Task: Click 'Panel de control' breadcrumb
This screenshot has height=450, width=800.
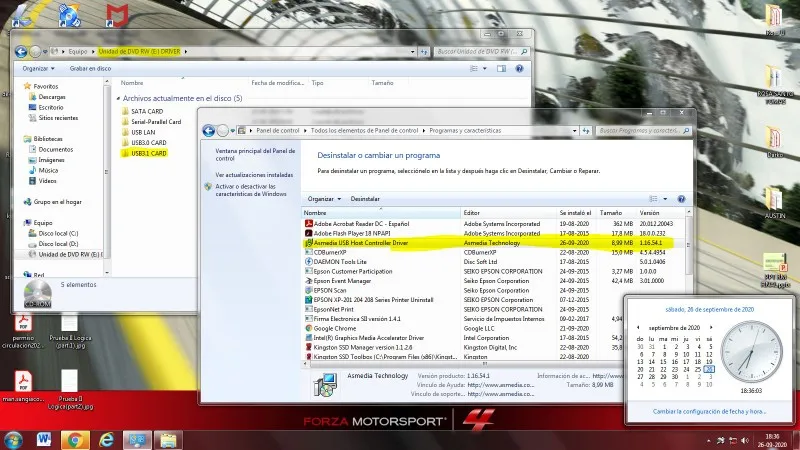Action: pos(278,131)
